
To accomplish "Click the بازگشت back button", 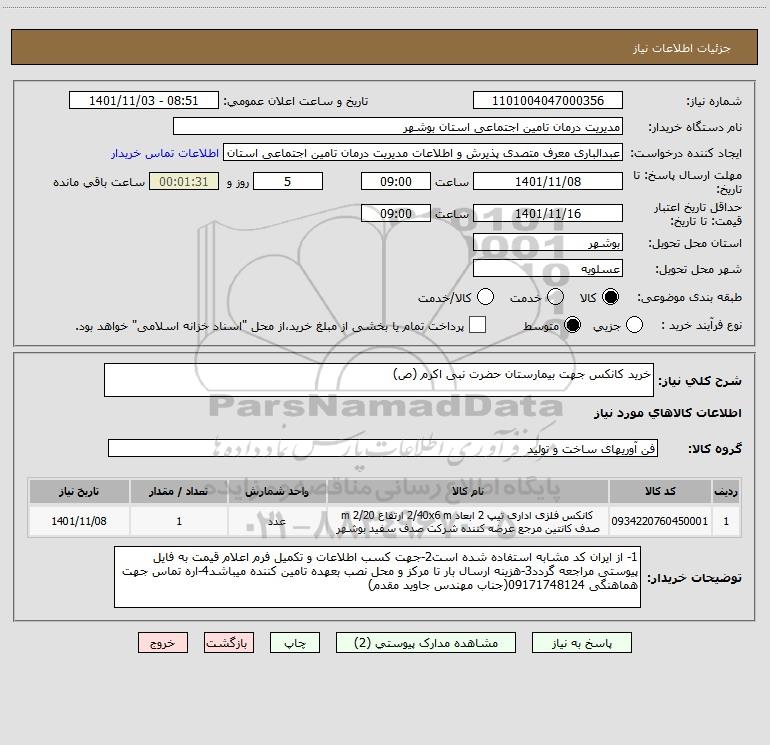I will [229, 643].
